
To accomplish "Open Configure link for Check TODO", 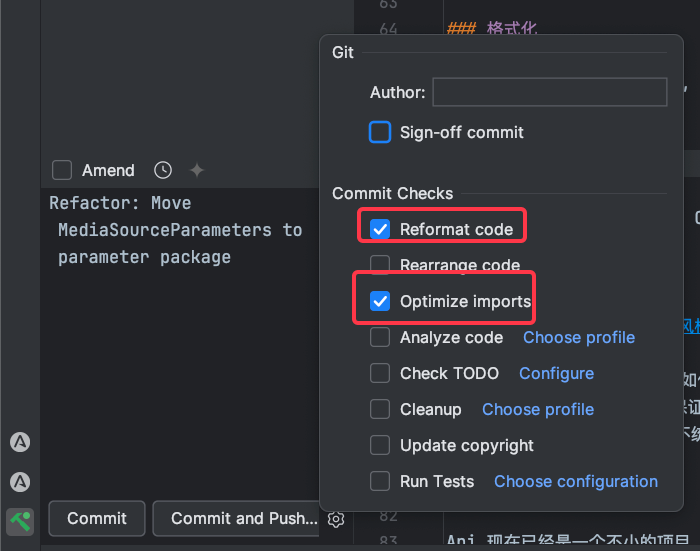I will pyautogui.click(x=556, y=373).
